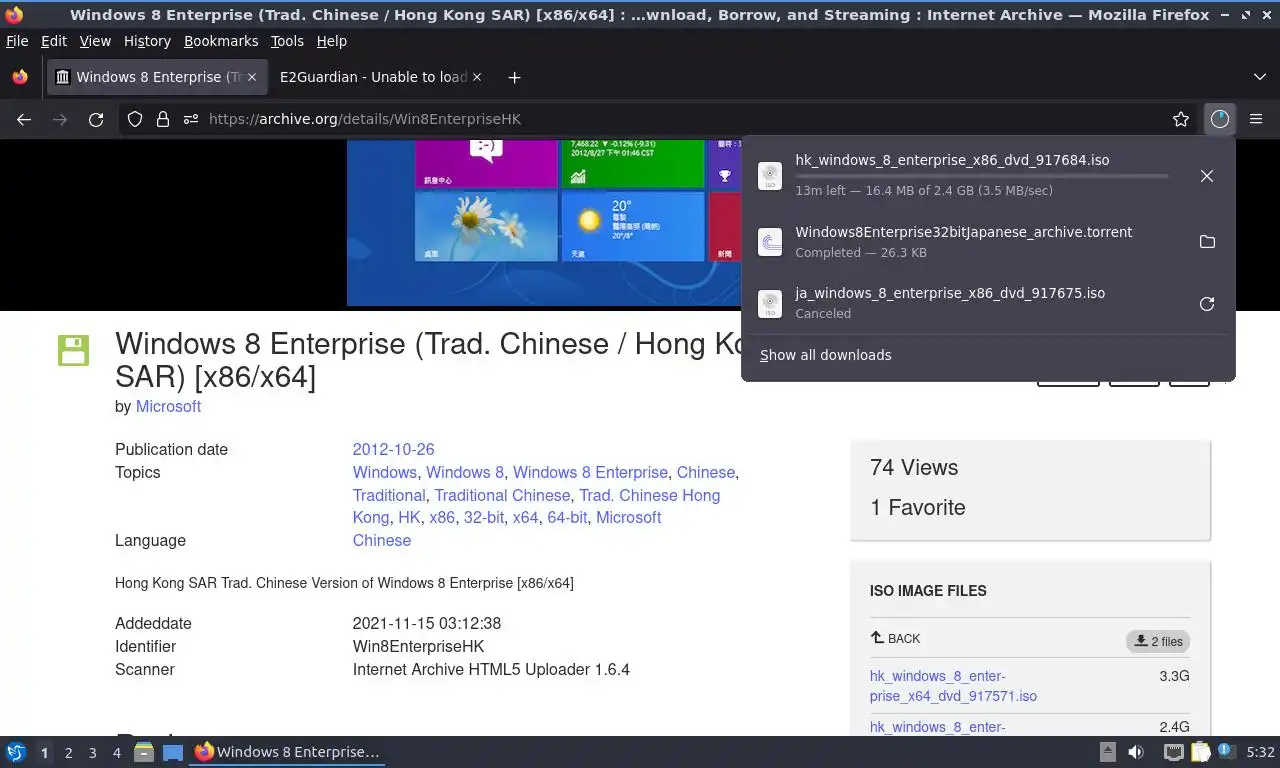The width and height of the screenshot is (1280, 768).
Task: Bookmark this page with the star icon
Action: click(1181, 119)
